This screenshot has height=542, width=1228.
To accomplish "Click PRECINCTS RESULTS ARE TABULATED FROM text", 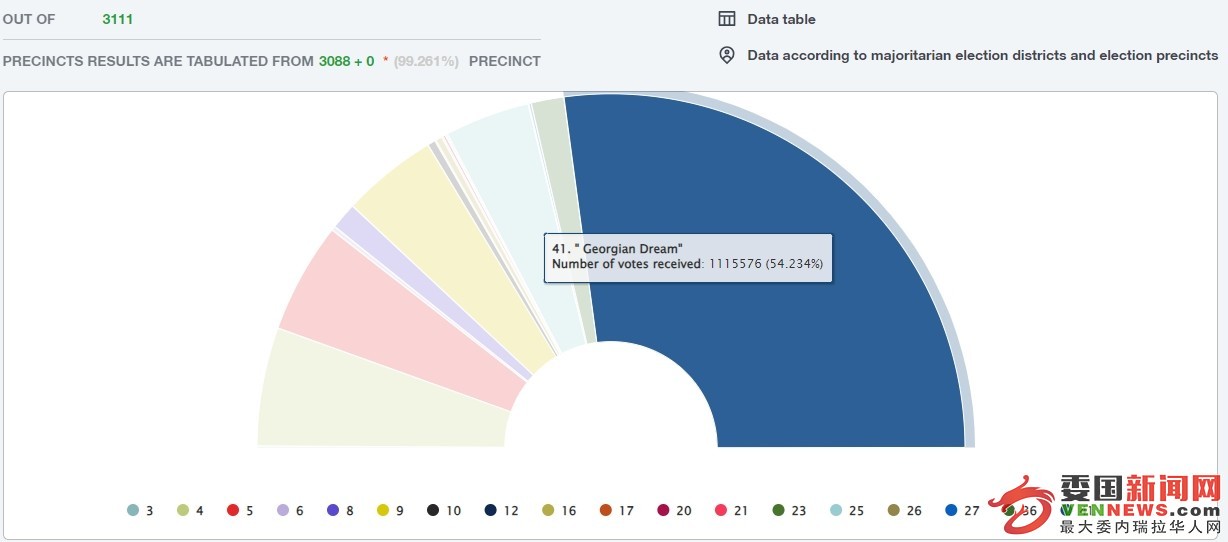I will point(158,61).
